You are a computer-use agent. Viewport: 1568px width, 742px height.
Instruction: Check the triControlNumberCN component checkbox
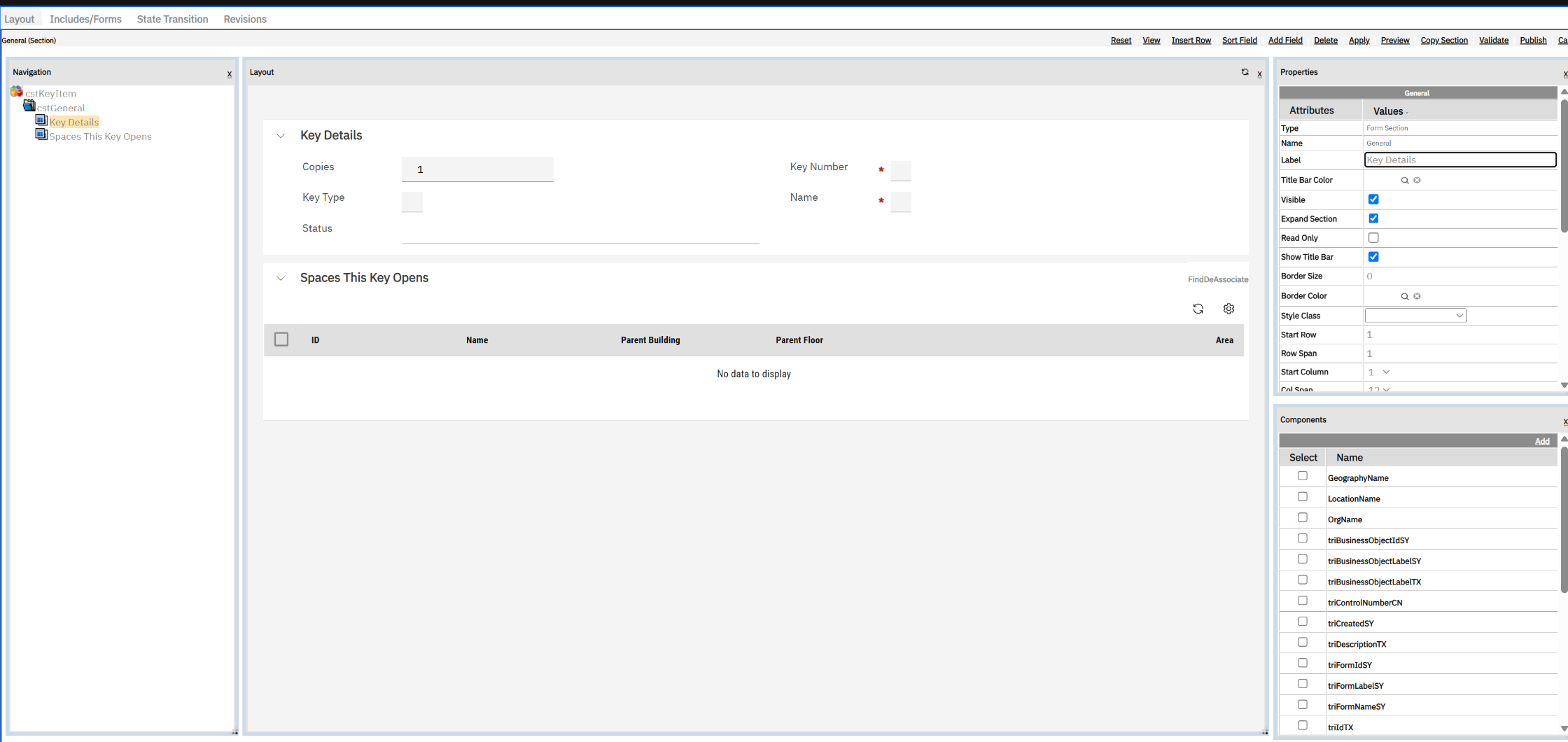(1303, 601)
